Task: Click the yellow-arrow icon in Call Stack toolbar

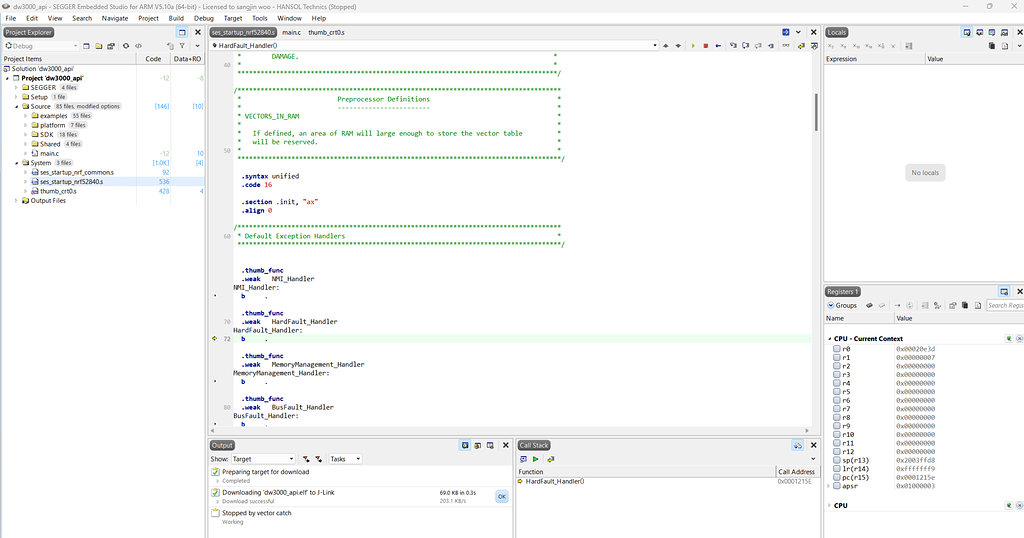Action: 551,459
